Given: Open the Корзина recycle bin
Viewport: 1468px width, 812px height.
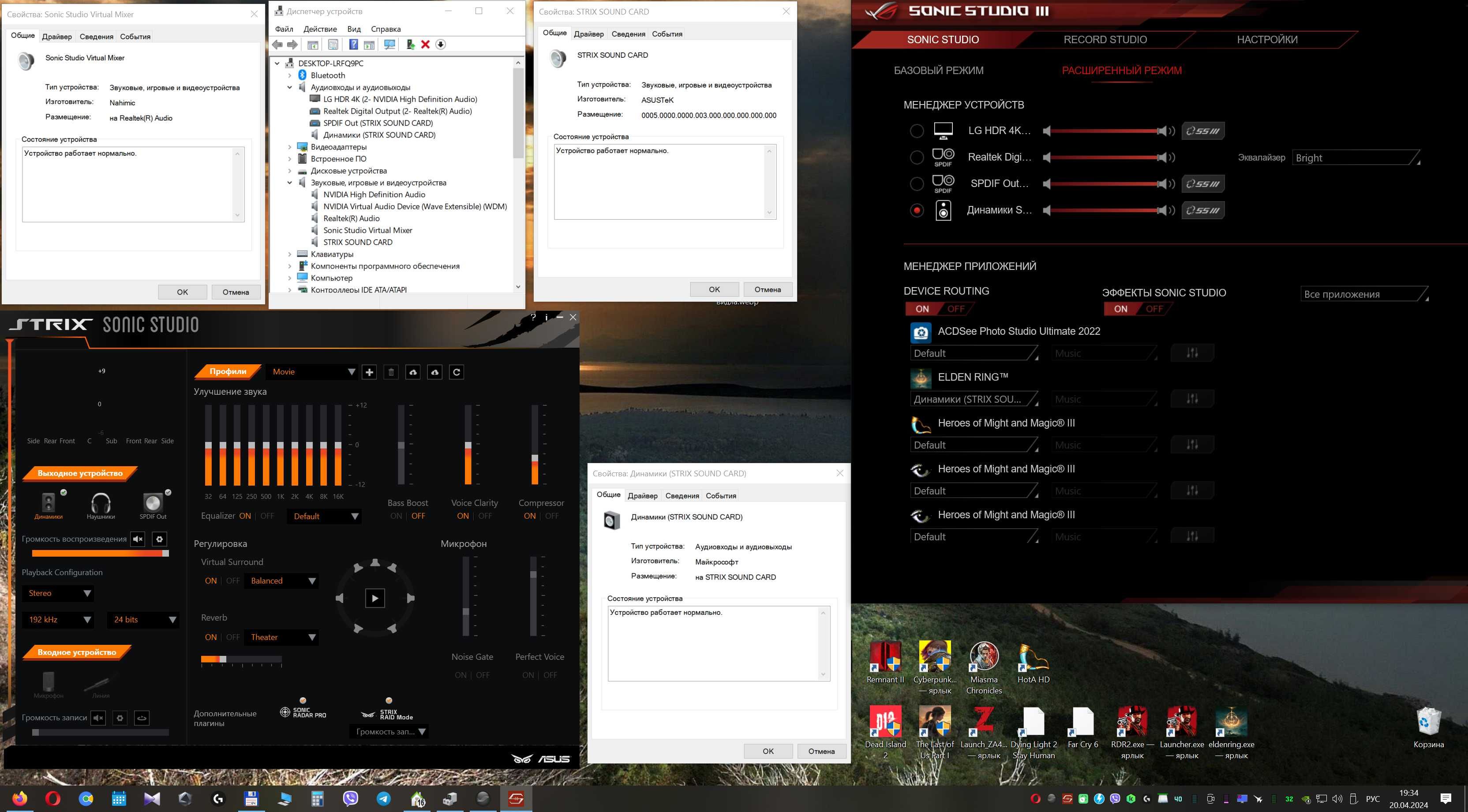Looking at the screenshot, I should [1429, 727].
